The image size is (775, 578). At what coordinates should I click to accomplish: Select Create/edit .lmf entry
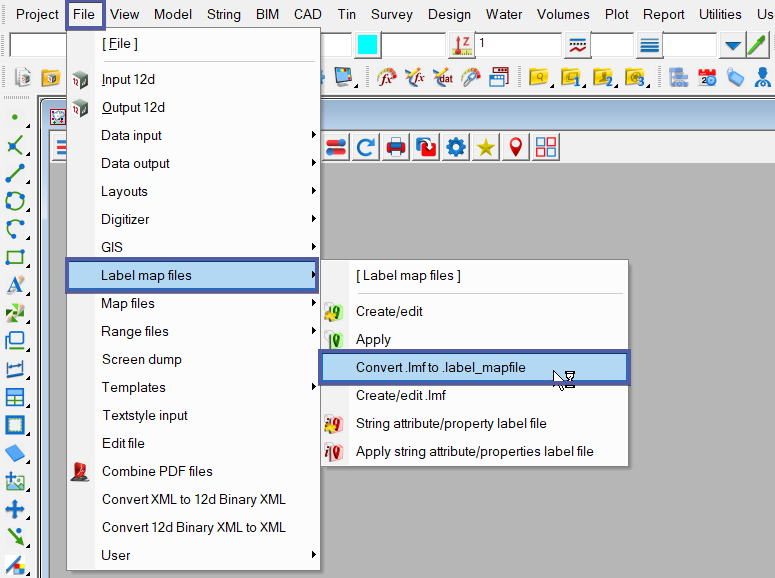point(474,396)
